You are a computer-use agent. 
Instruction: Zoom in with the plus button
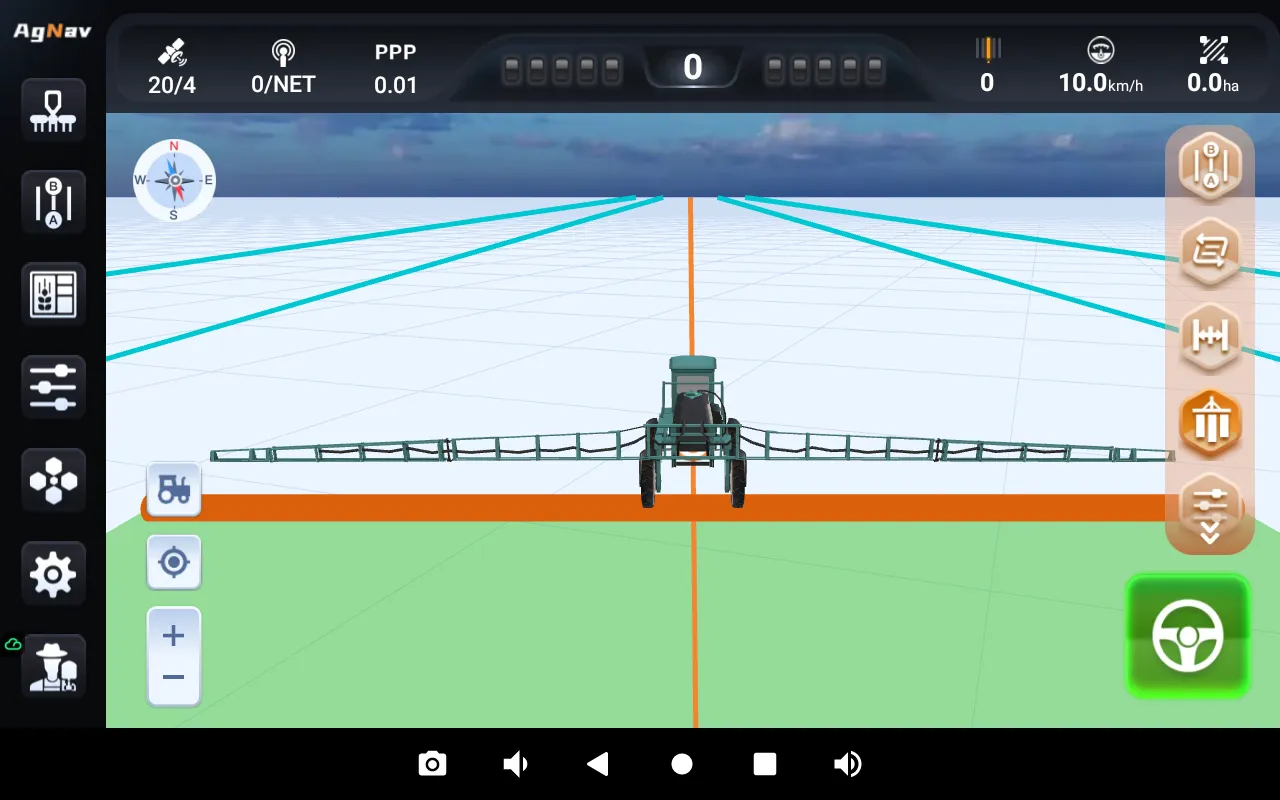174,635
